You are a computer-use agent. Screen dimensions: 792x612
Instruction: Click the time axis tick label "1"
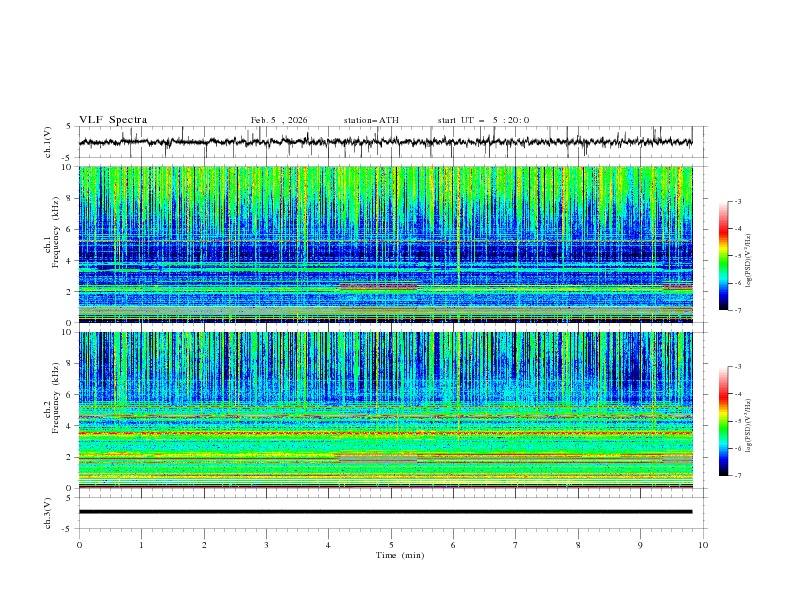click(142, 545)
